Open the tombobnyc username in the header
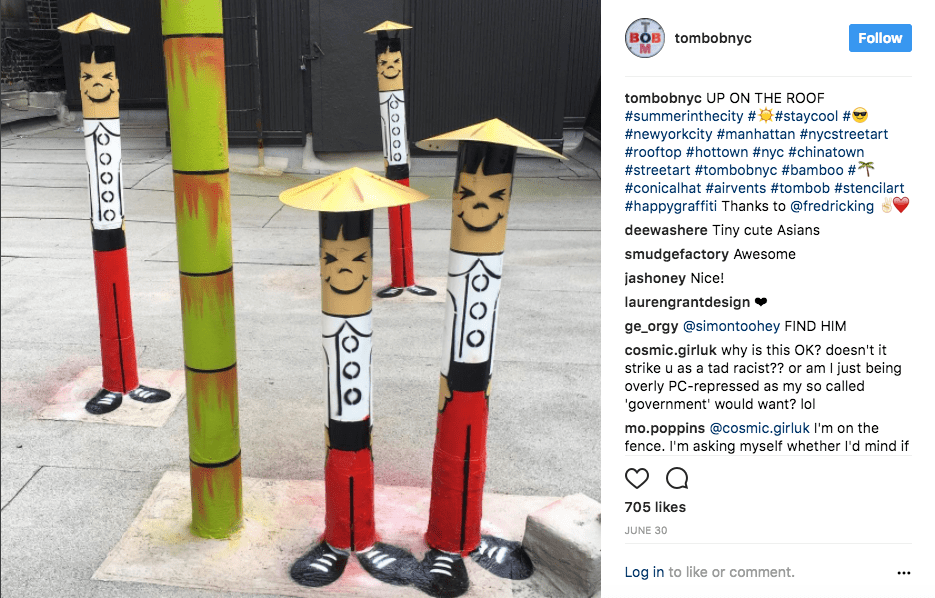 pyautogui.click(x=713, y=38)
